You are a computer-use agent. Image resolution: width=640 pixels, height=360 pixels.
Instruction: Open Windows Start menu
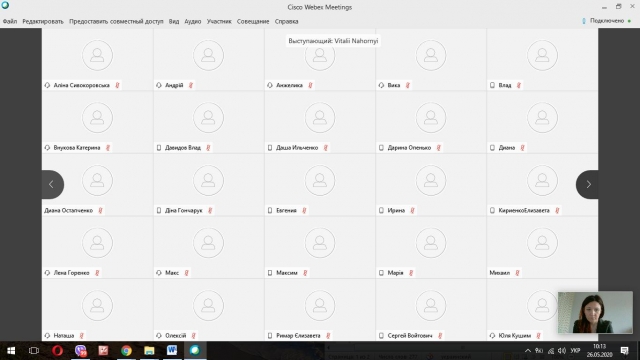pos(11,351)
